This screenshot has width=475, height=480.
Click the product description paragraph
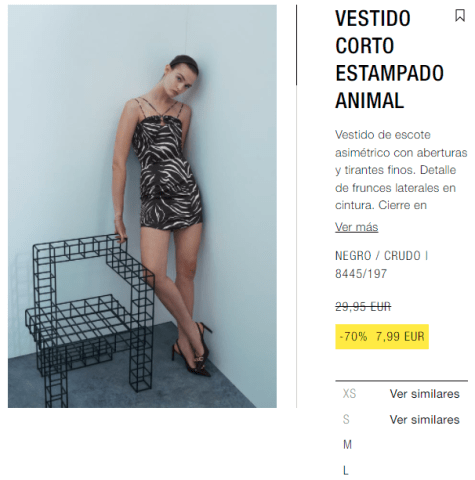tap(401, 170)
